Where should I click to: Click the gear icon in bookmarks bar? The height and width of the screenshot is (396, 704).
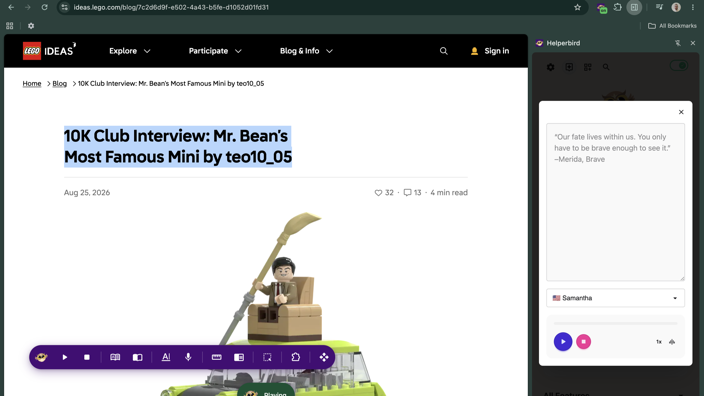[x=31, y=26]
